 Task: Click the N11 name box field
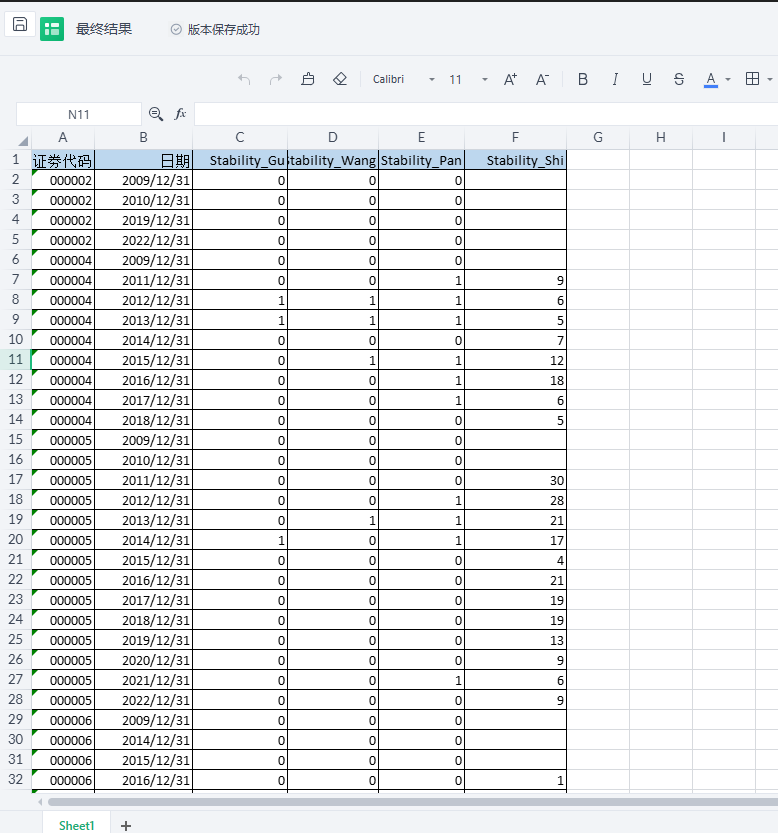[x=79, y=114]
